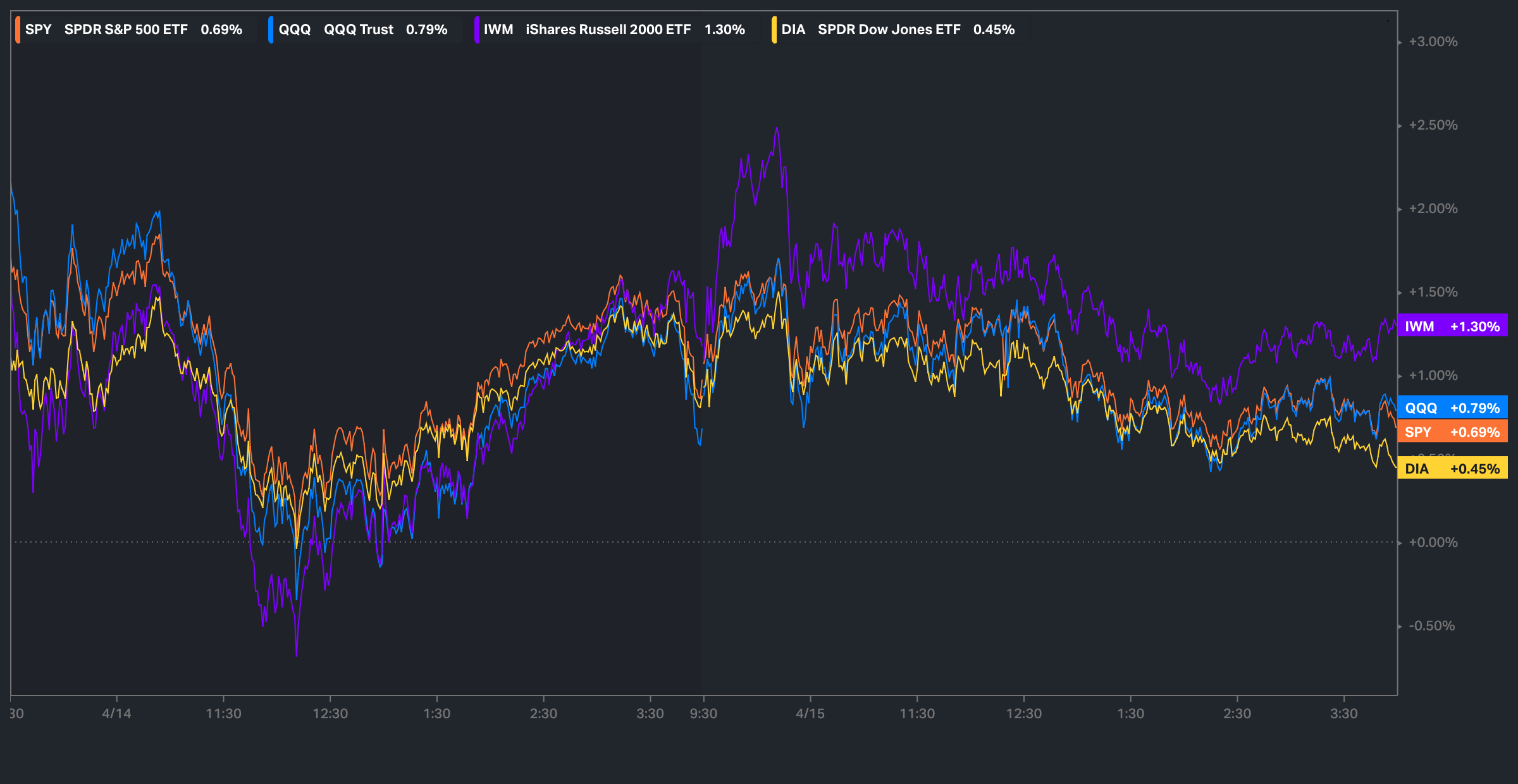Click the yellow DIA legend color marker
Viewport: 1518px width, 784px height.
(x=774, y=30)
